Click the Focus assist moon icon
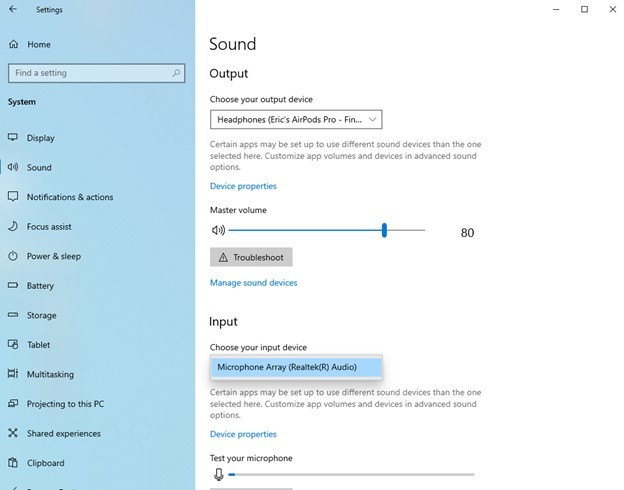The height and width of the screenshot is (490, 624). pyautogui.click(x=13, y=226)
